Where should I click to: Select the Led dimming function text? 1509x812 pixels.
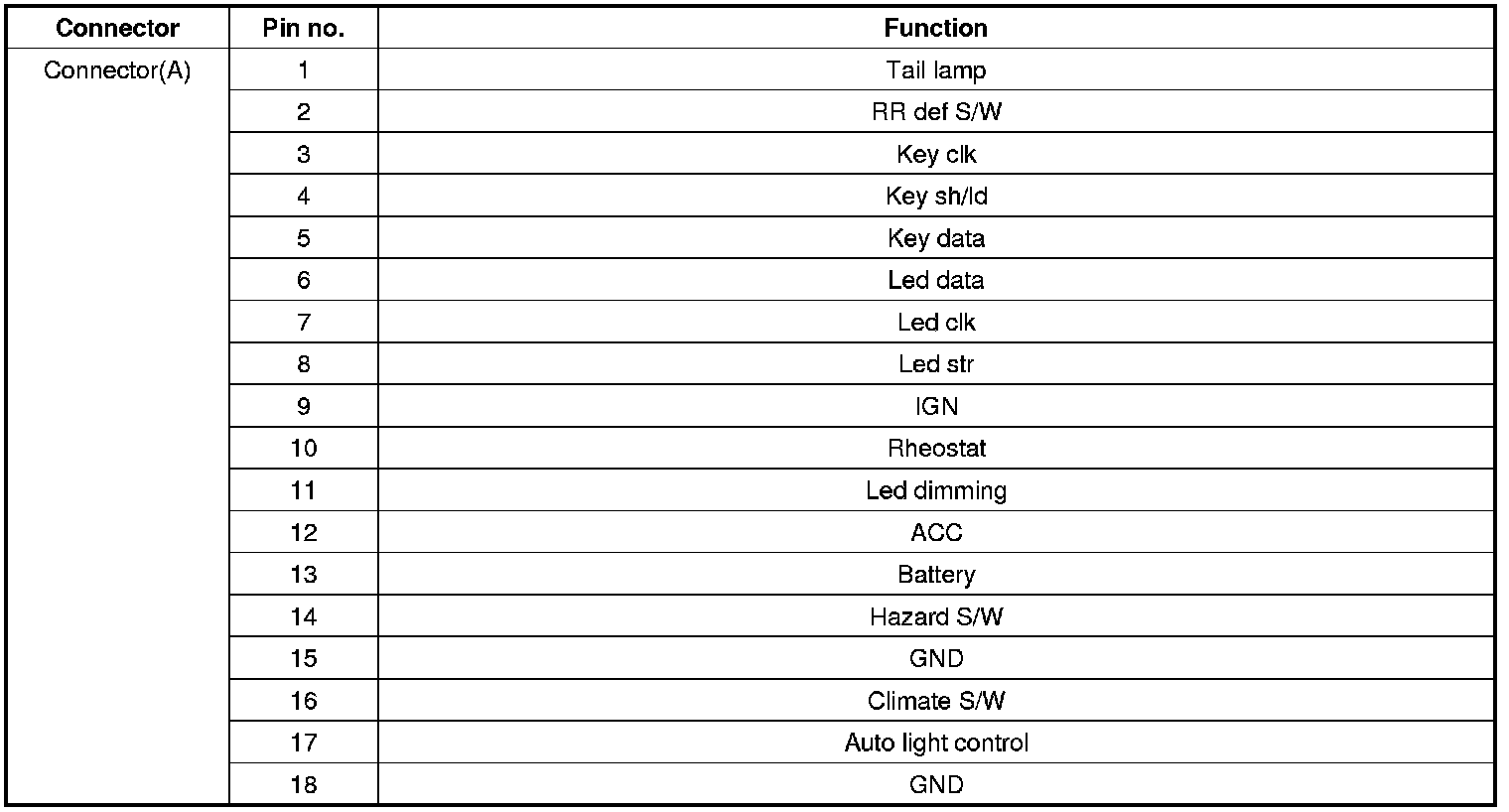(x=935, y=490)
